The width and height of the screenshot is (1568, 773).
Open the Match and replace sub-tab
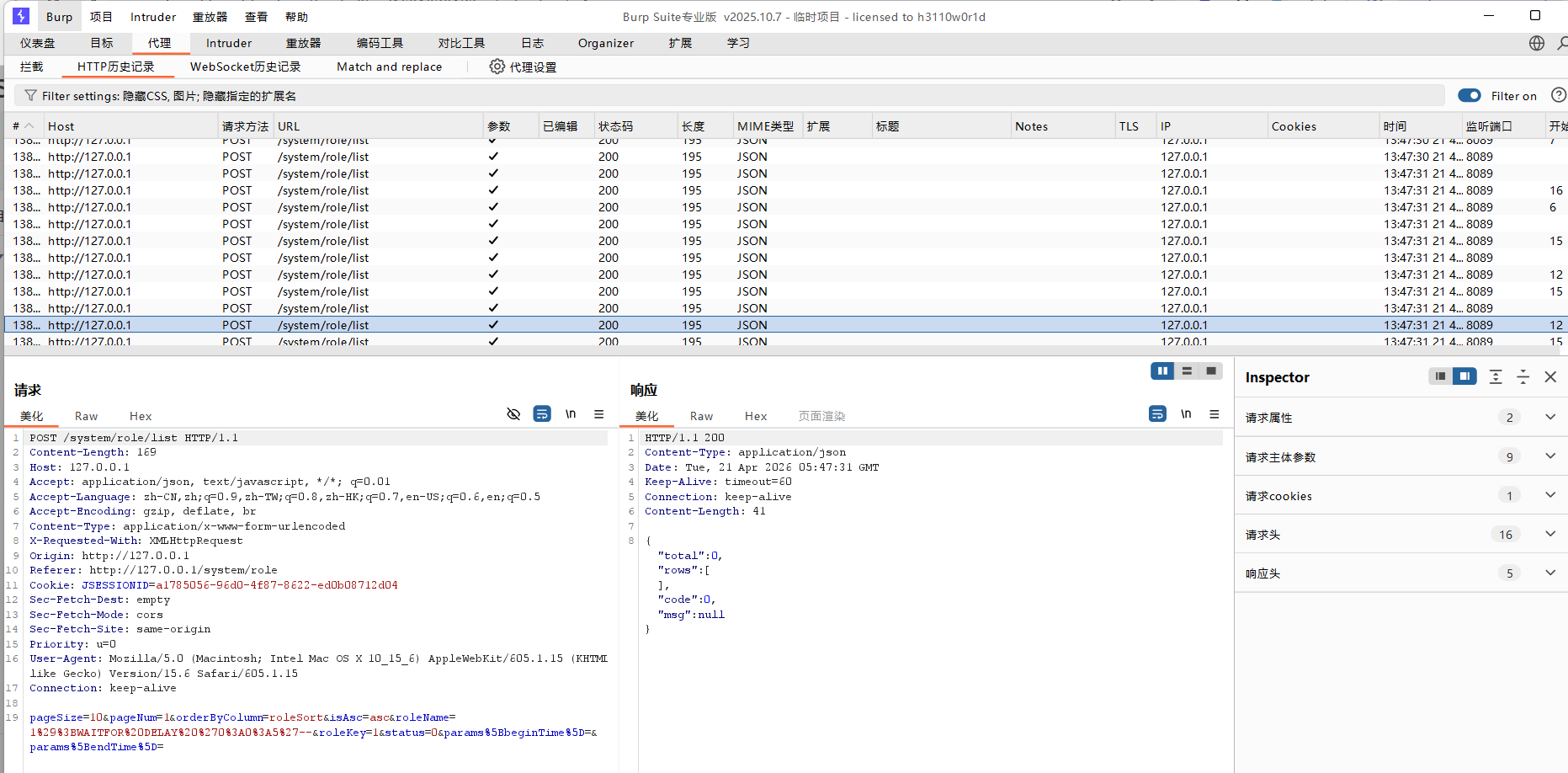tap(389, 67)
